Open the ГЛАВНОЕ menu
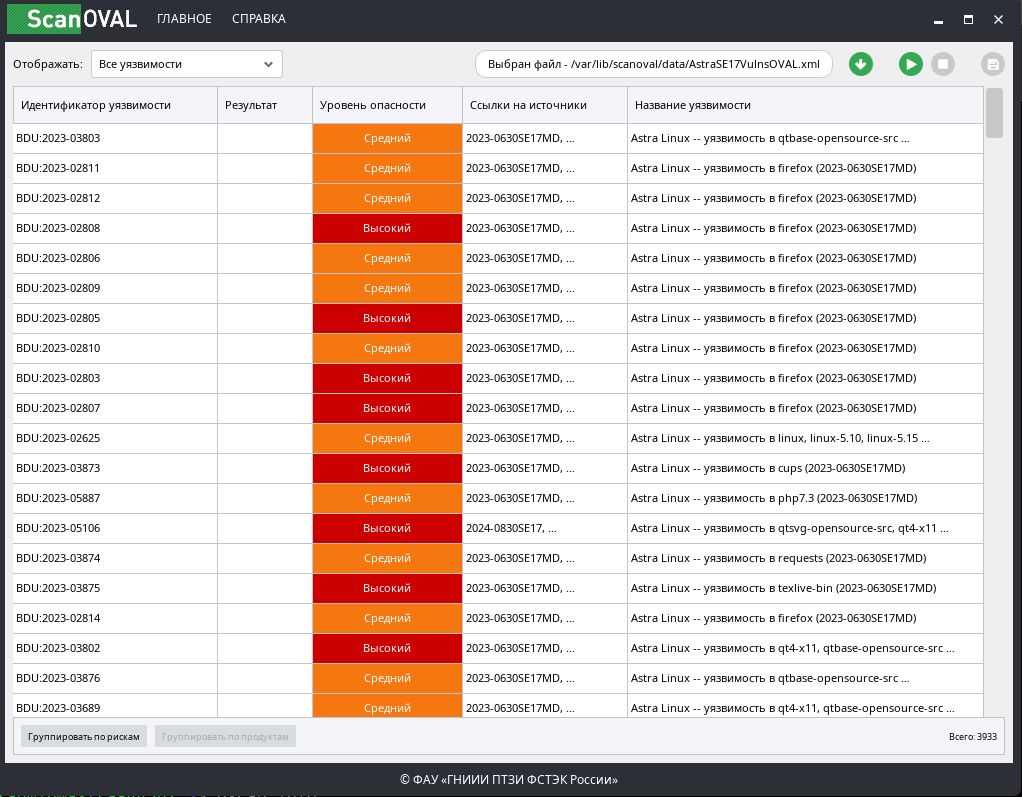Screen dimensions: 1022x797 pyautogui.click(x=184, y=19)
